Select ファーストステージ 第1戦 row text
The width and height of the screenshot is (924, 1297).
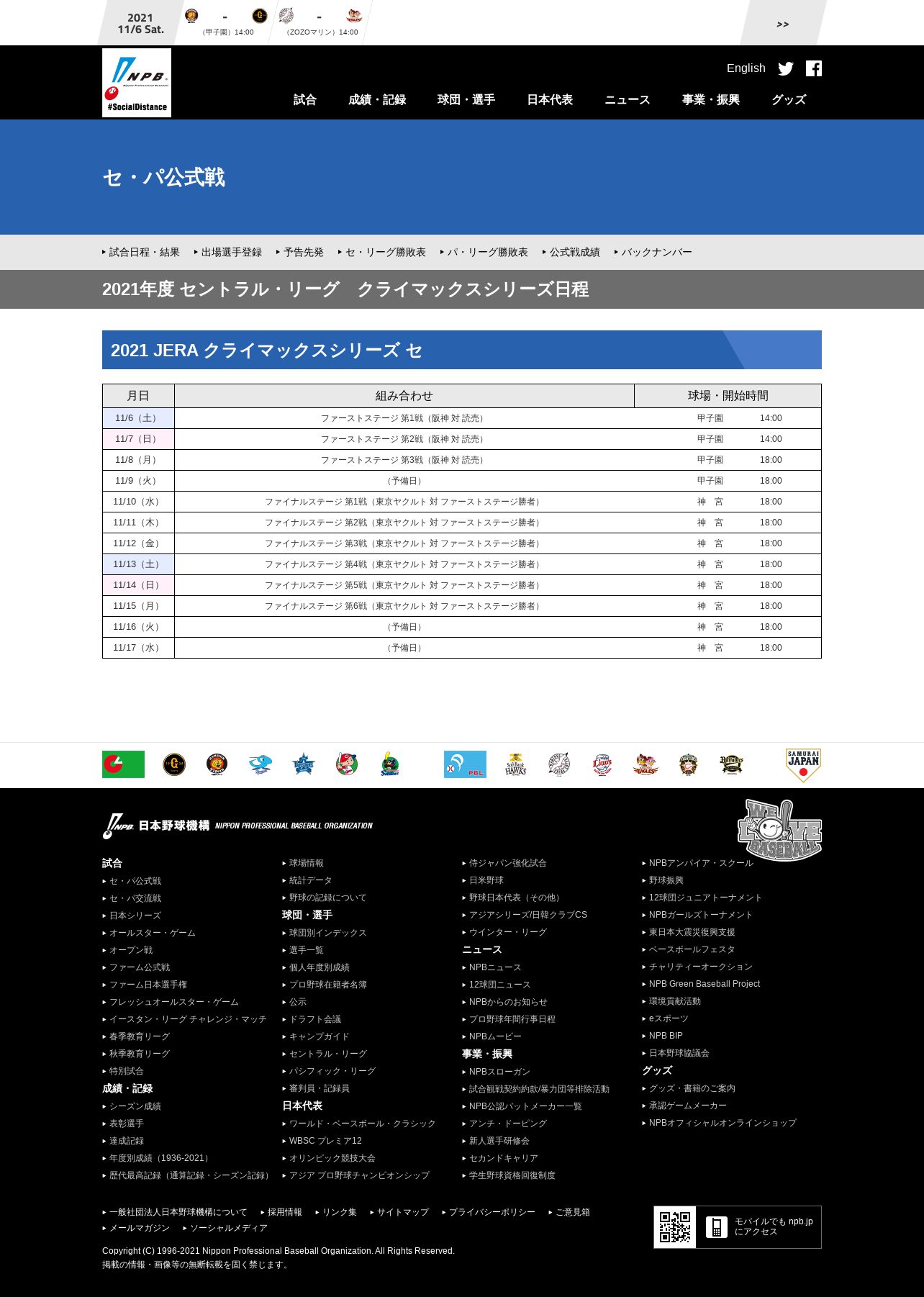pyautogui.click(x=404, y=418)
